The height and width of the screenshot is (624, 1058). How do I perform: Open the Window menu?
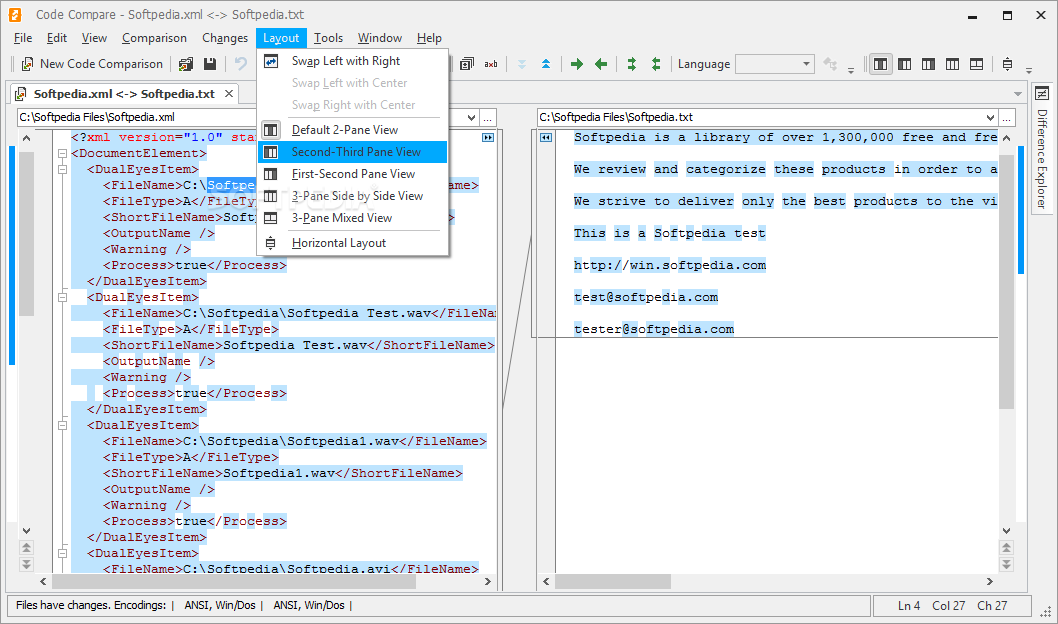(x=380, y=38)
